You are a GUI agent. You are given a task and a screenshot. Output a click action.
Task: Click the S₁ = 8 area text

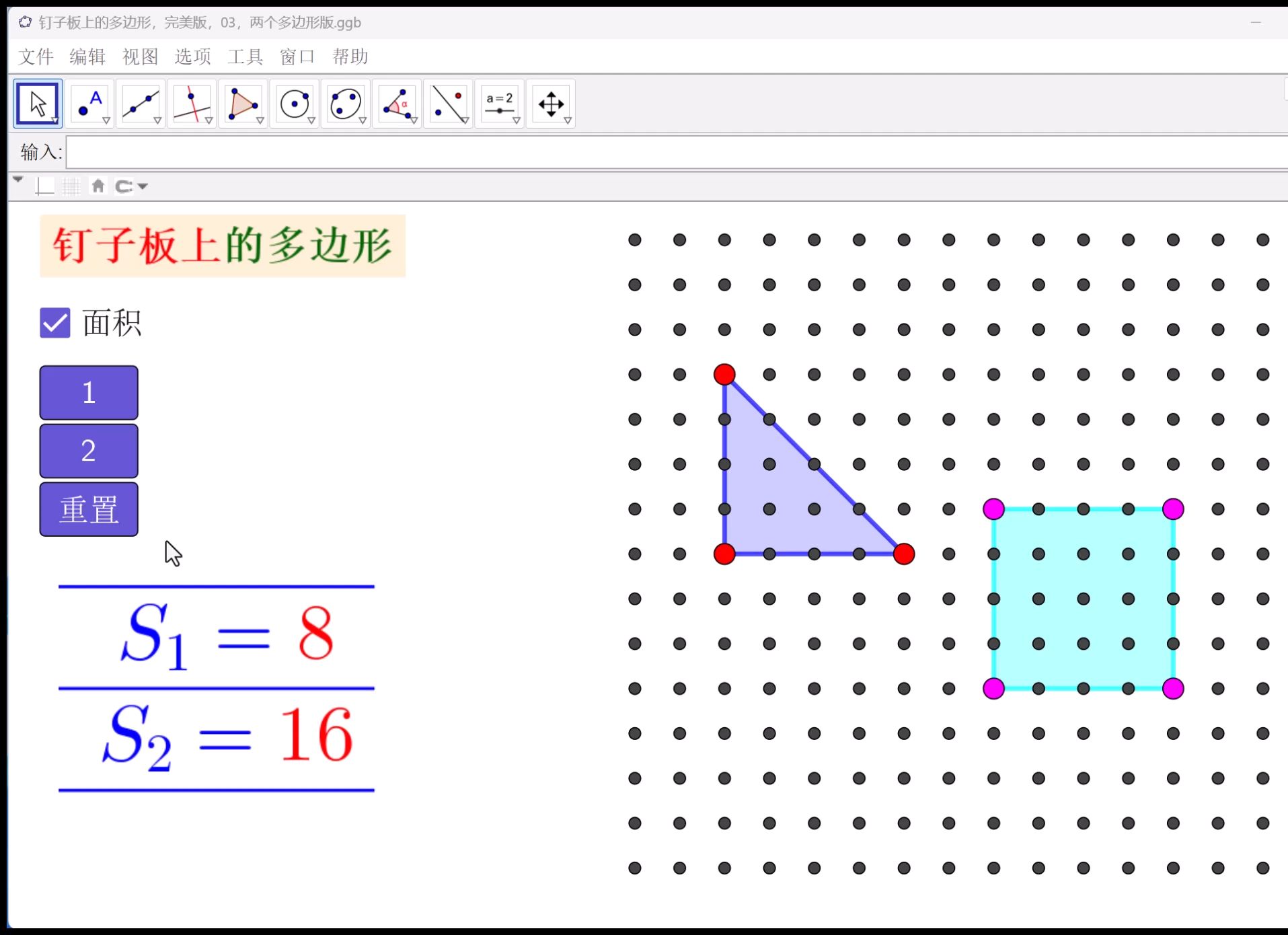(x=227, y=636)
